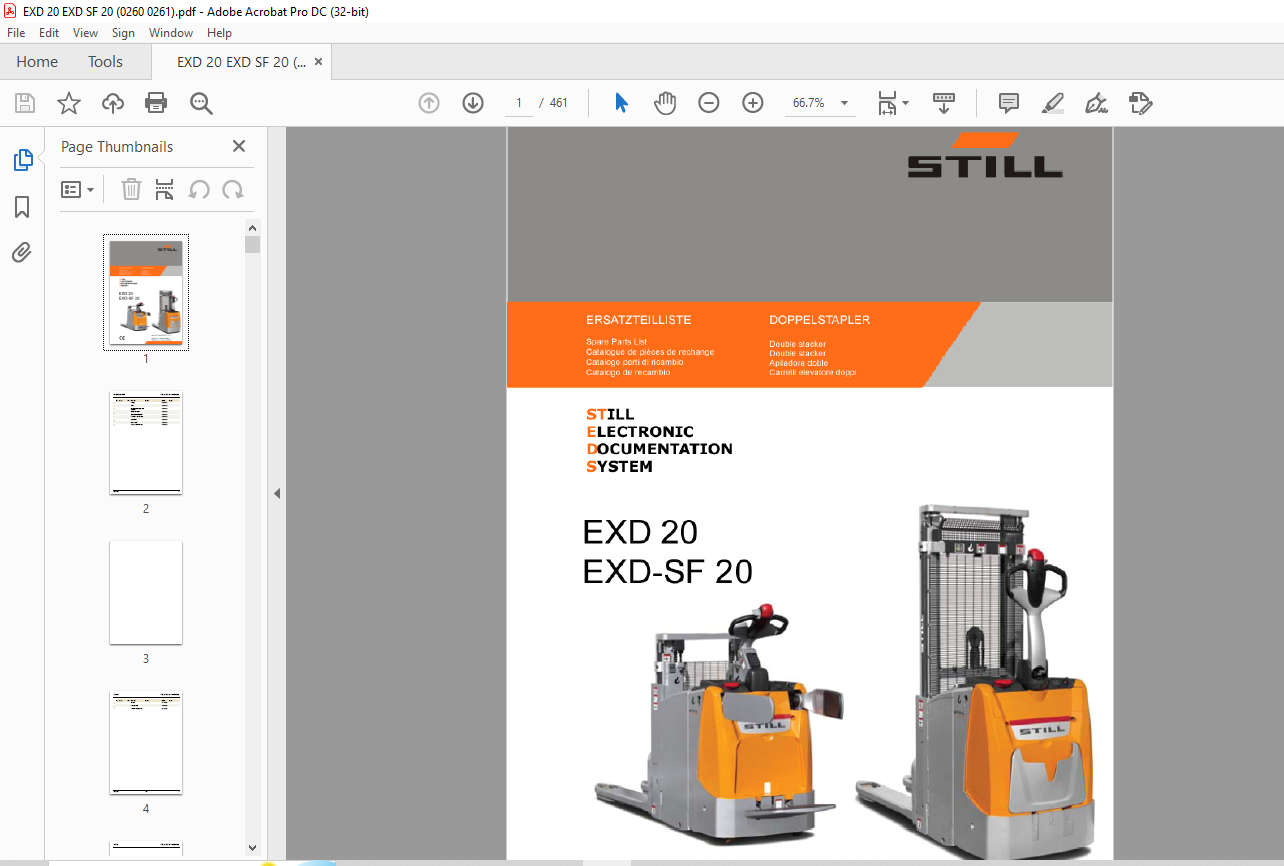This screenshot has height=866, width=1284.
Task: Select page 3 thumbnail
Action: (x=146, y=593)
